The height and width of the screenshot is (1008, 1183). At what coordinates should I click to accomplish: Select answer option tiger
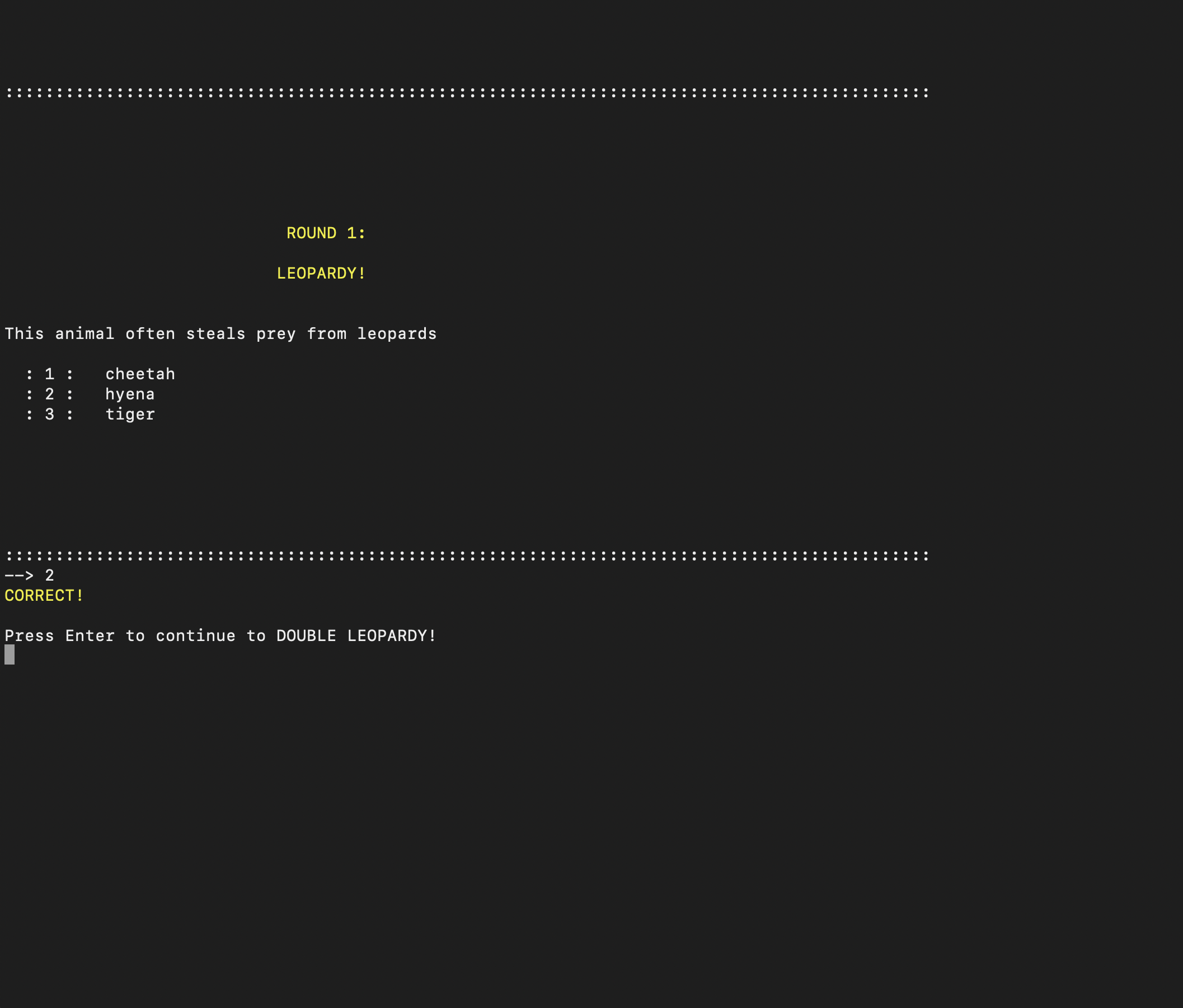click(130, 414)
